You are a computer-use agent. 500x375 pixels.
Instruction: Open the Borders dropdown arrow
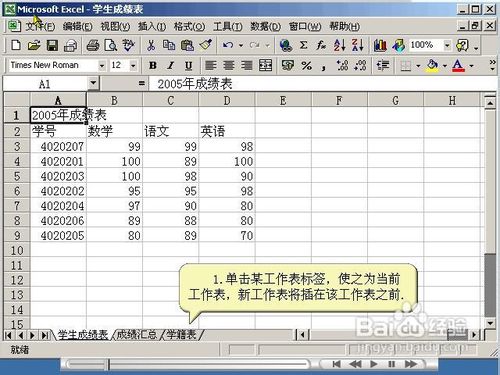pos(418,66)
